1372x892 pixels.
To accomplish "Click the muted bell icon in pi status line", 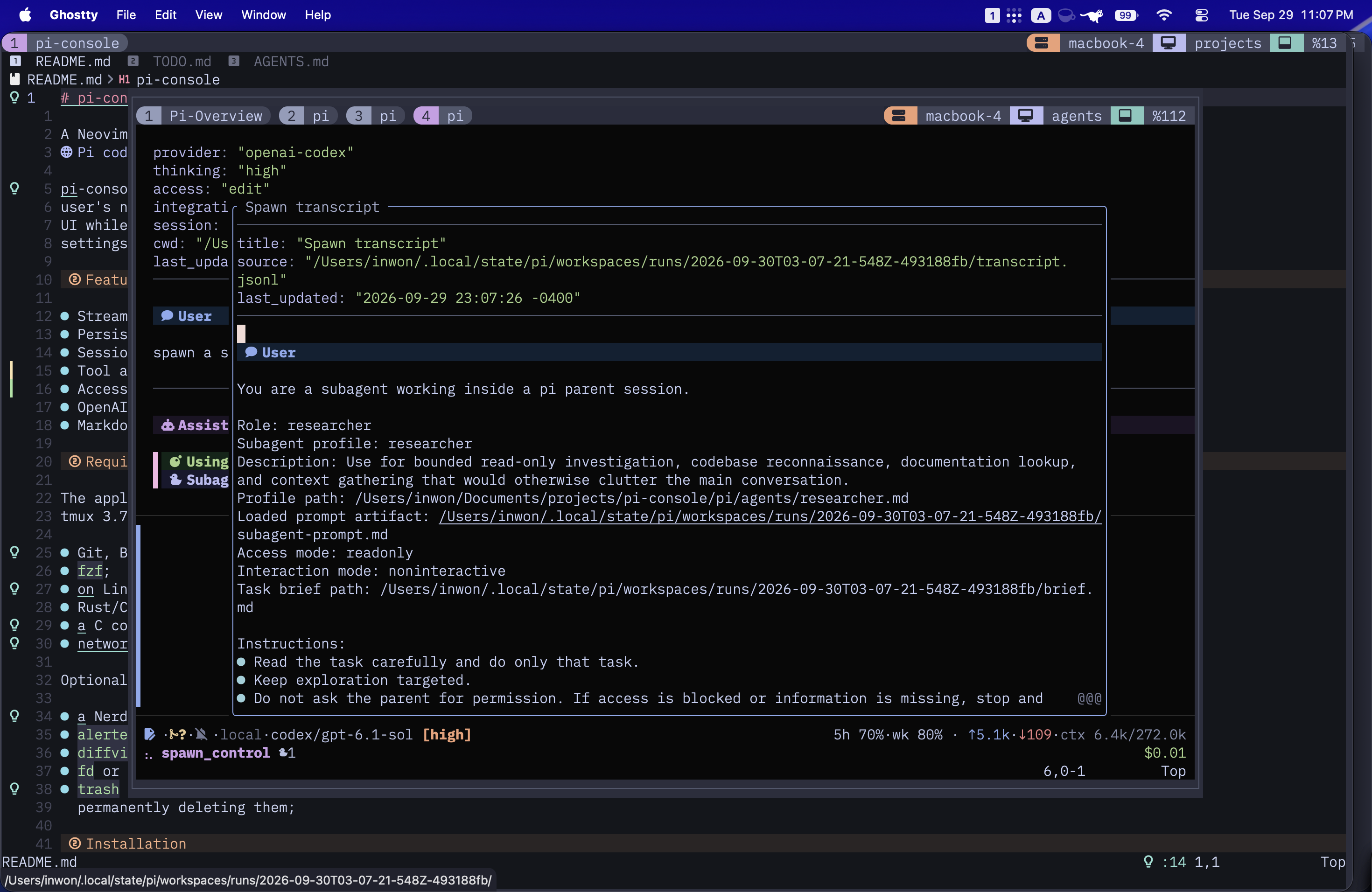I will (201, 734).
